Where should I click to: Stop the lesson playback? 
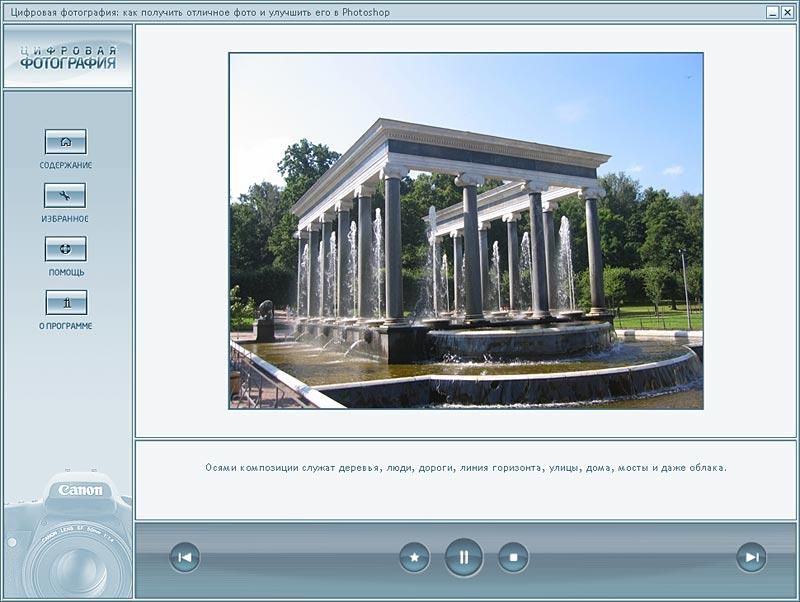(513, 557)
